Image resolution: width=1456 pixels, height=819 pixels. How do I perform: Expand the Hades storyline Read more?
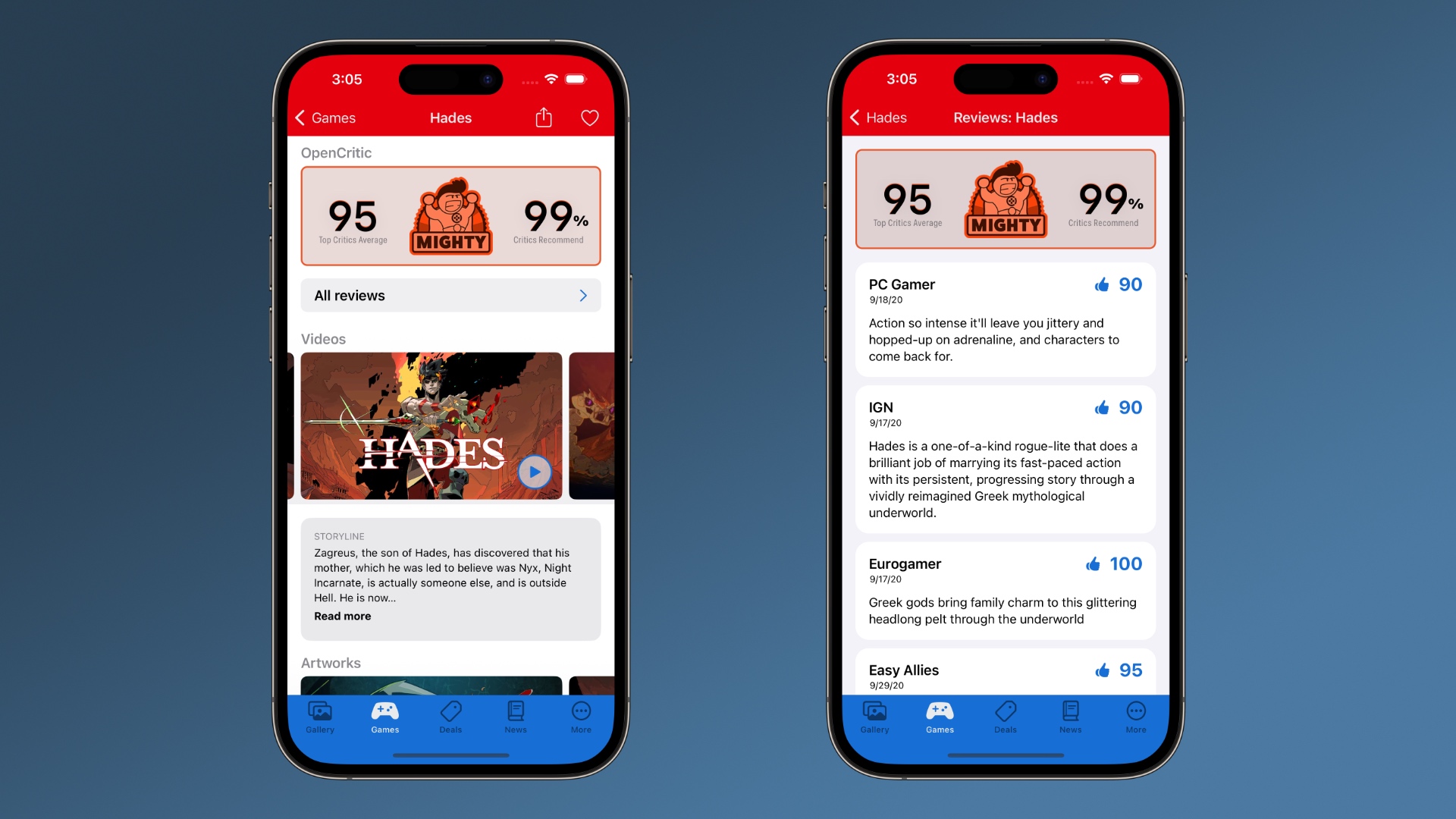(x=342, y=615)
